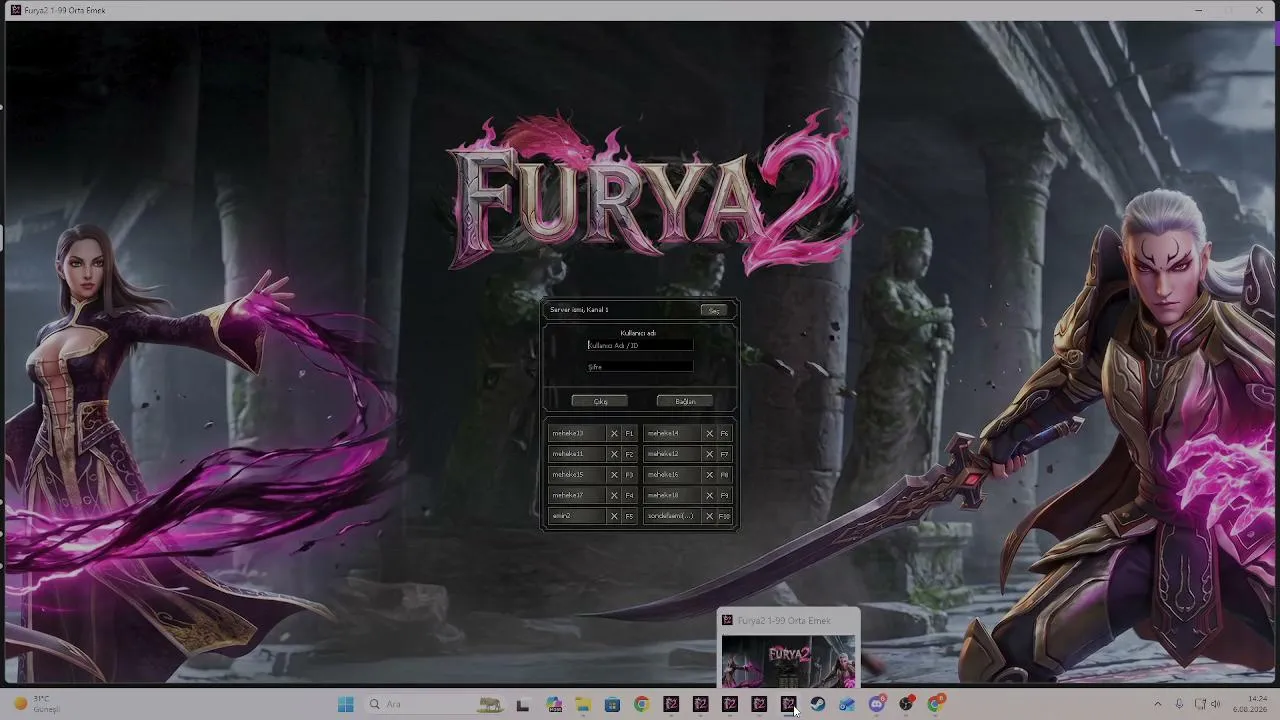The image size is (1280, 720).
Task: Click the F3 quick-login button
Action: [629, 475]
